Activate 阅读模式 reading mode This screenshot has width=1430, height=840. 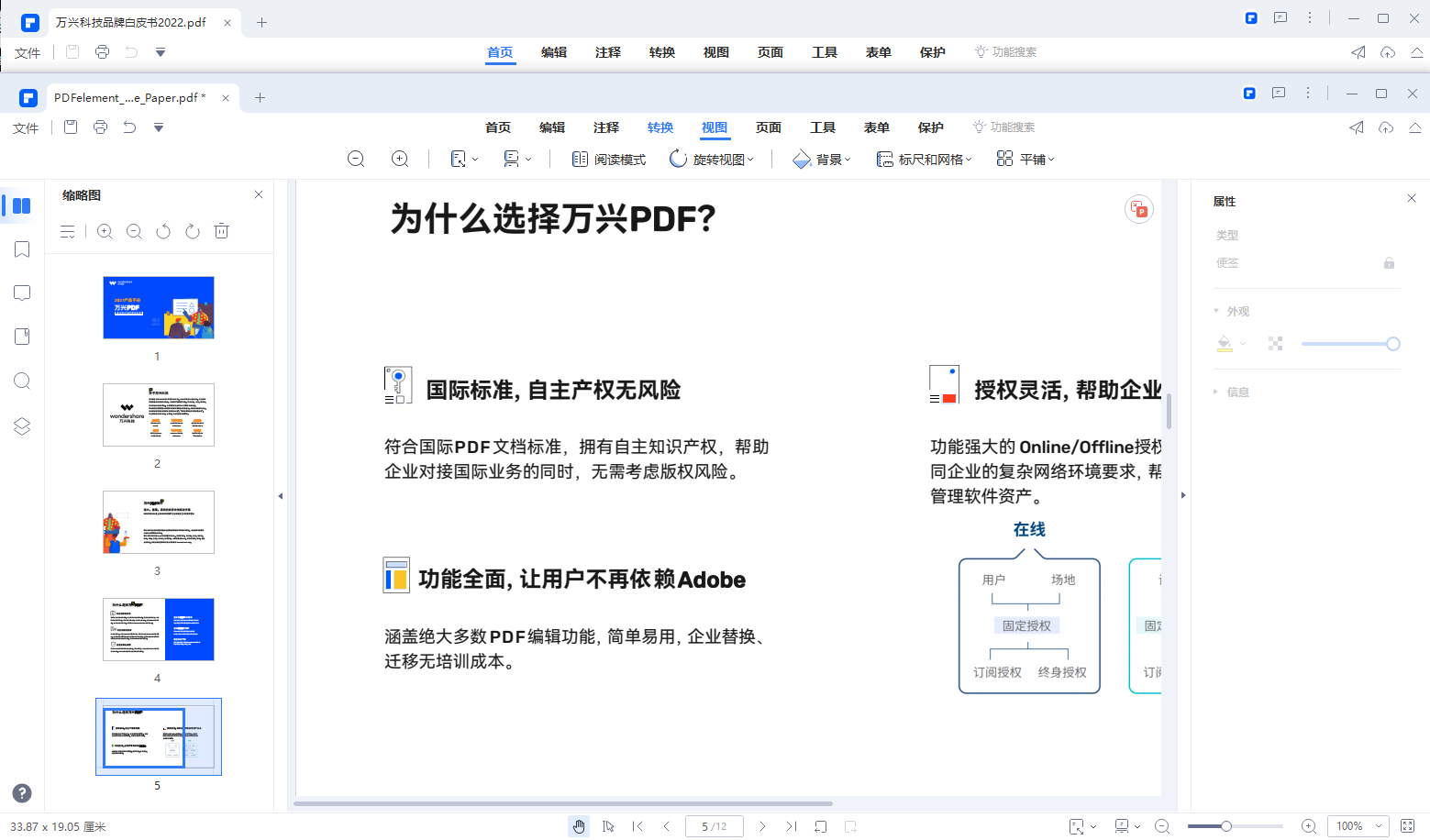608,159
